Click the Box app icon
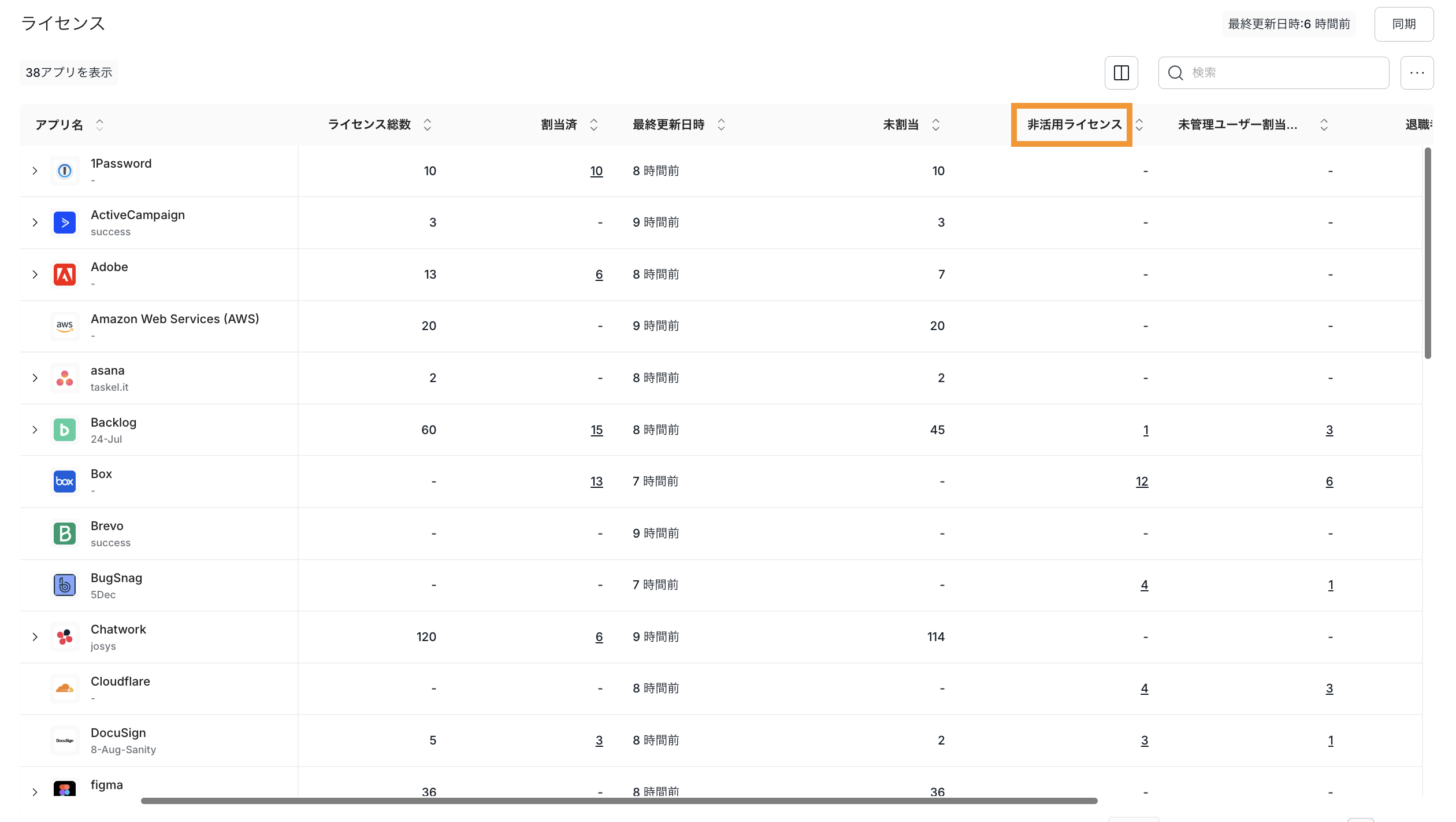The width and height of the screenshot is (1456, 822). pyautogui.click(x=65, y=482)
